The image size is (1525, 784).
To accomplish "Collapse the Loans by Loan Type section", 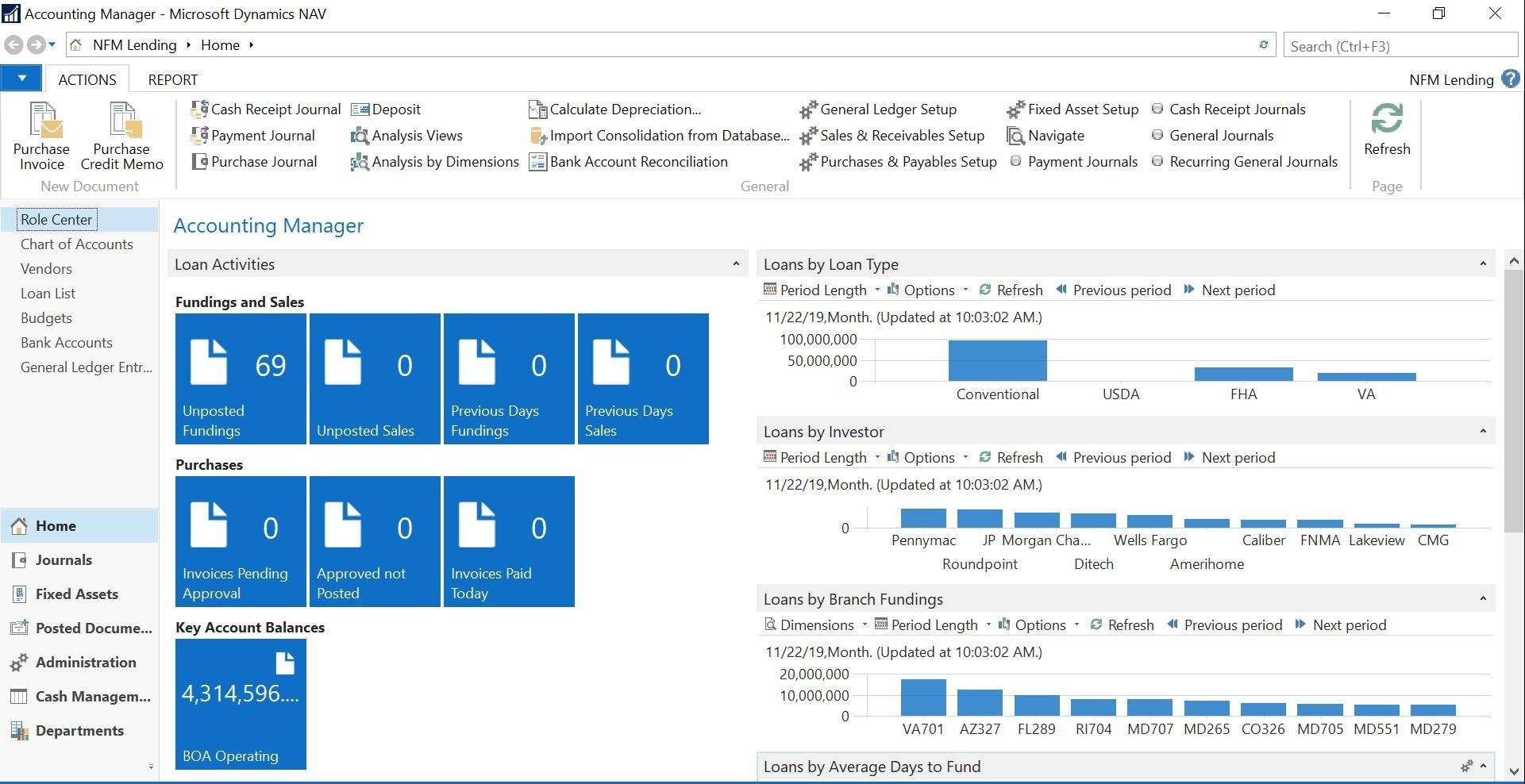I will (x=1483, y=264).
